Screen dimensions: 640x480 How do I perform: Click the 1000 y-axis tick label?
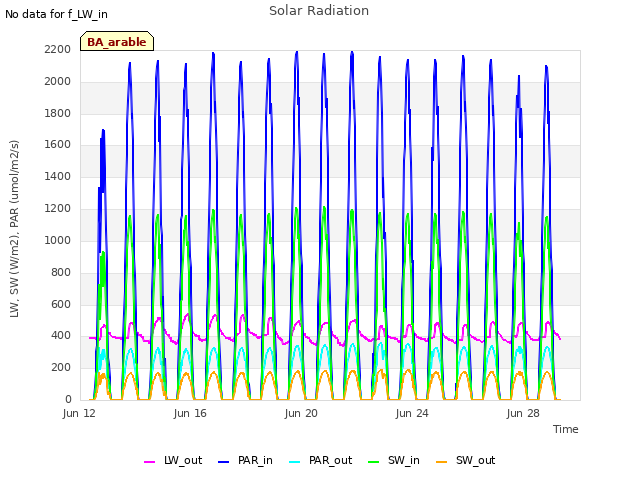click(58, 240)
